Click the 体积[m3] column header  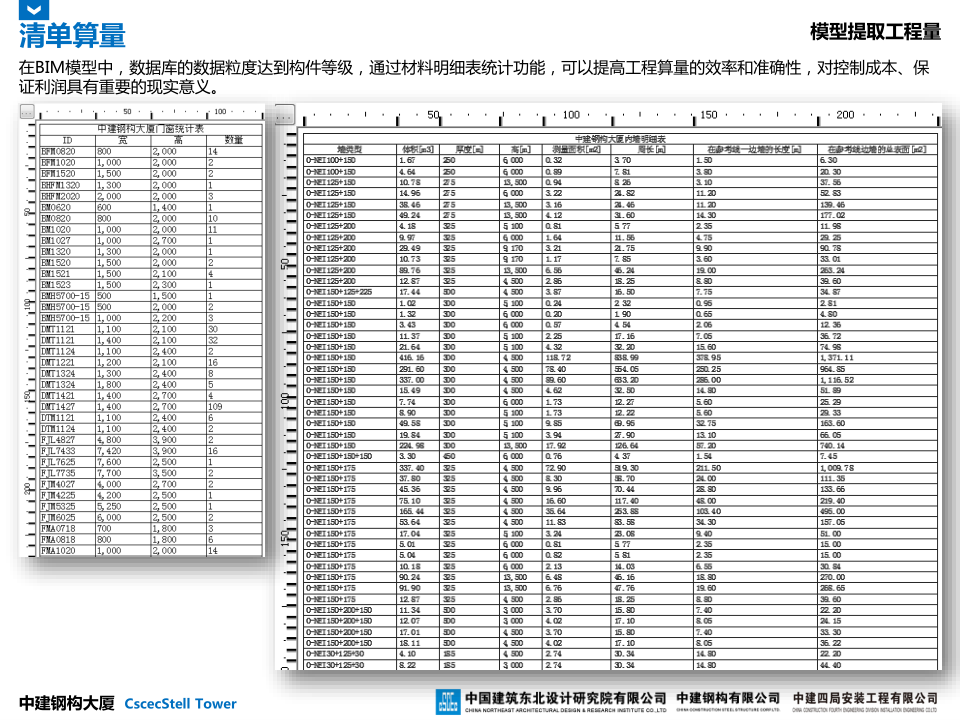click(x=418, y=149)
